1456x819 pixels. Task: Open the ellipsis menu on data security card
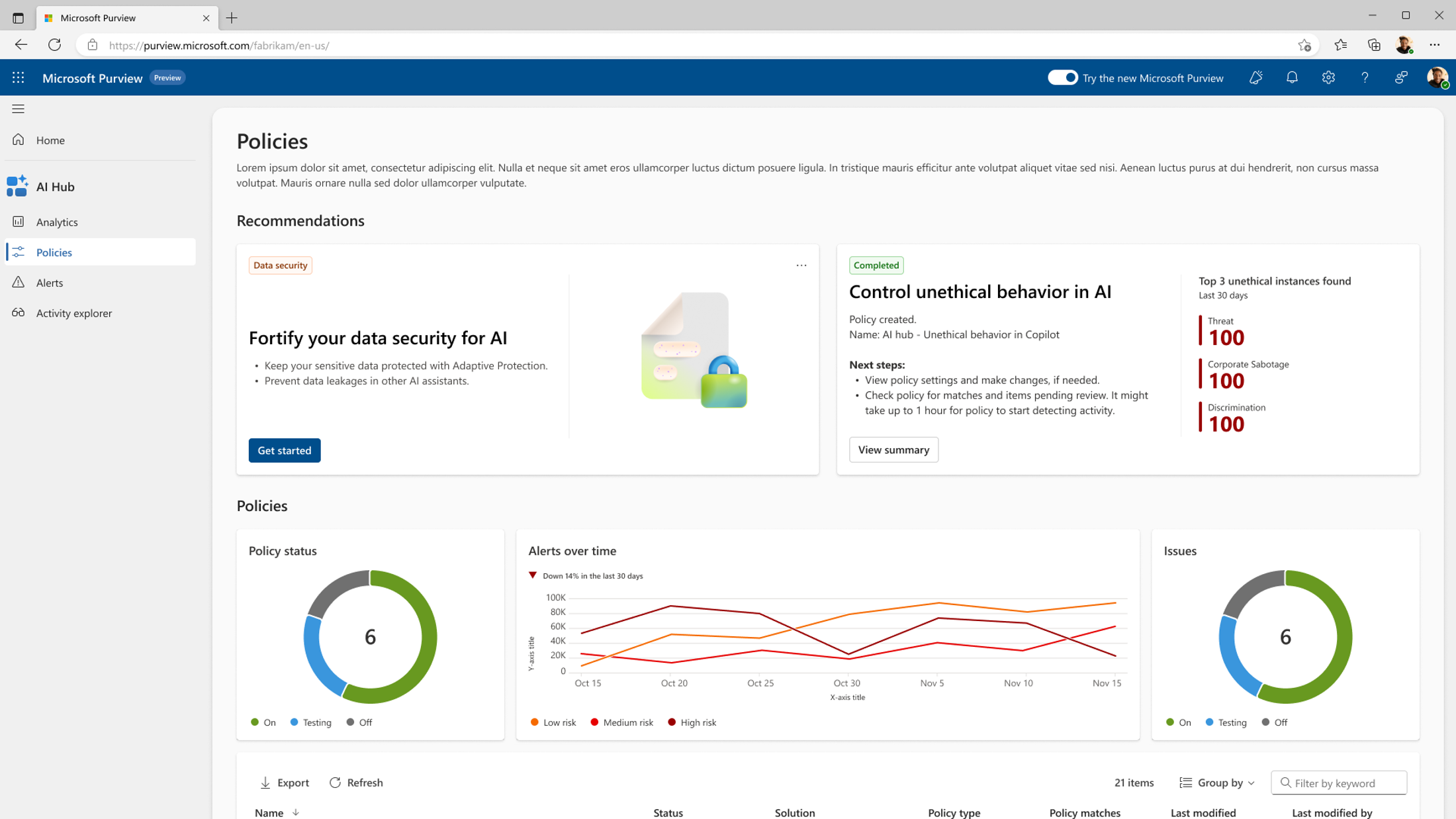801,265
